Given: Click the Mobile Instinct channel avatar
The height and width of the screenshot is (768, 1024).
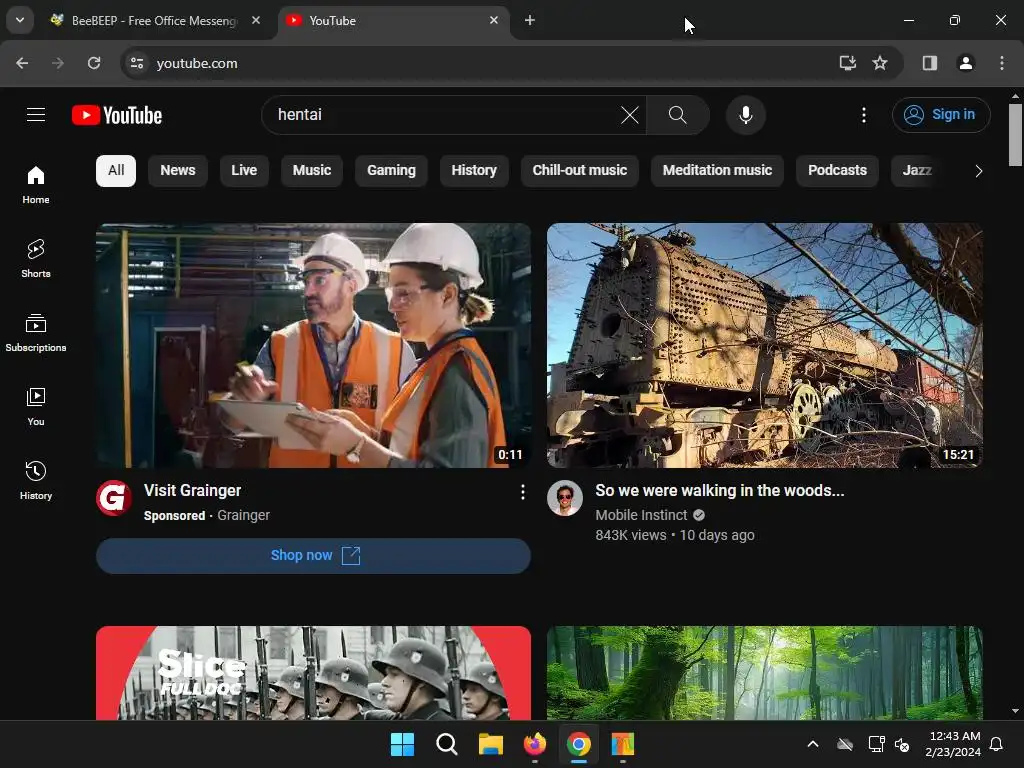Looking at the screenshot, I should point(565,498).
